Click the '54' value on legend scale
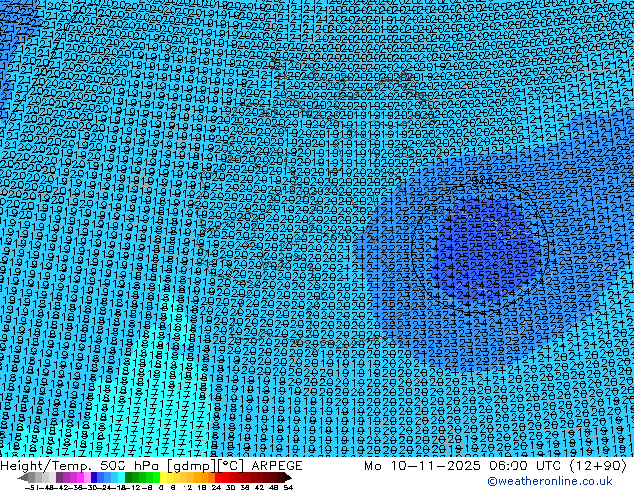This screenshot has width=634, height=490. click(288, 487)
